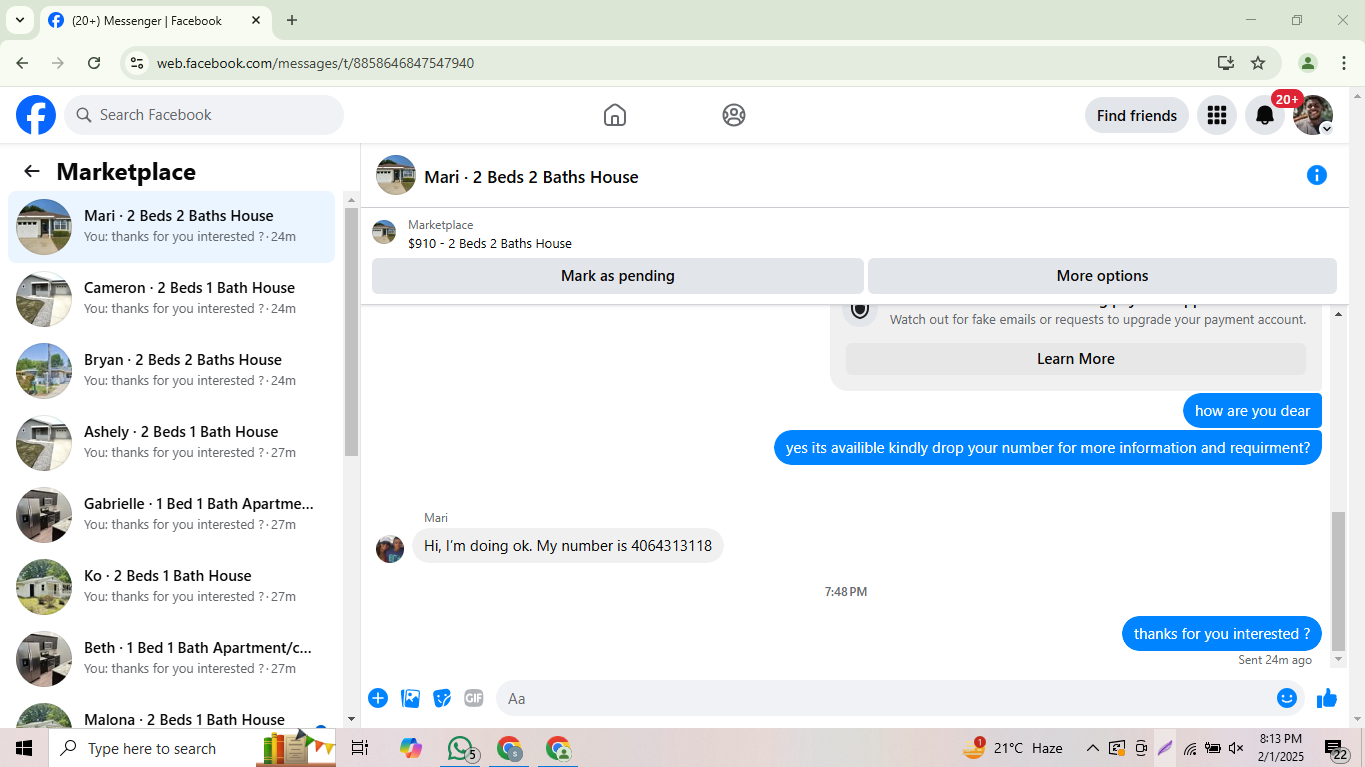This screenshot has width=1365, height=767.
Task: Open the GIF picker icon
Action: 474,698
